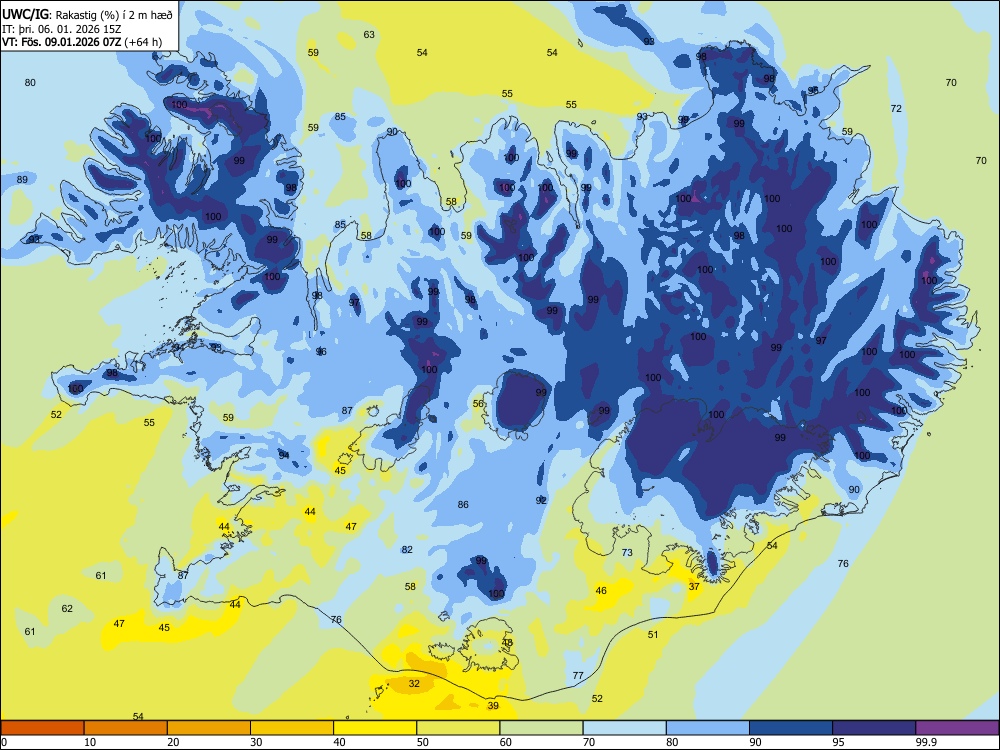The height and width of the screenshot is (750, 1000).
Task: Pick the 80–90 medium blue legend swatch
Action: 708,728
